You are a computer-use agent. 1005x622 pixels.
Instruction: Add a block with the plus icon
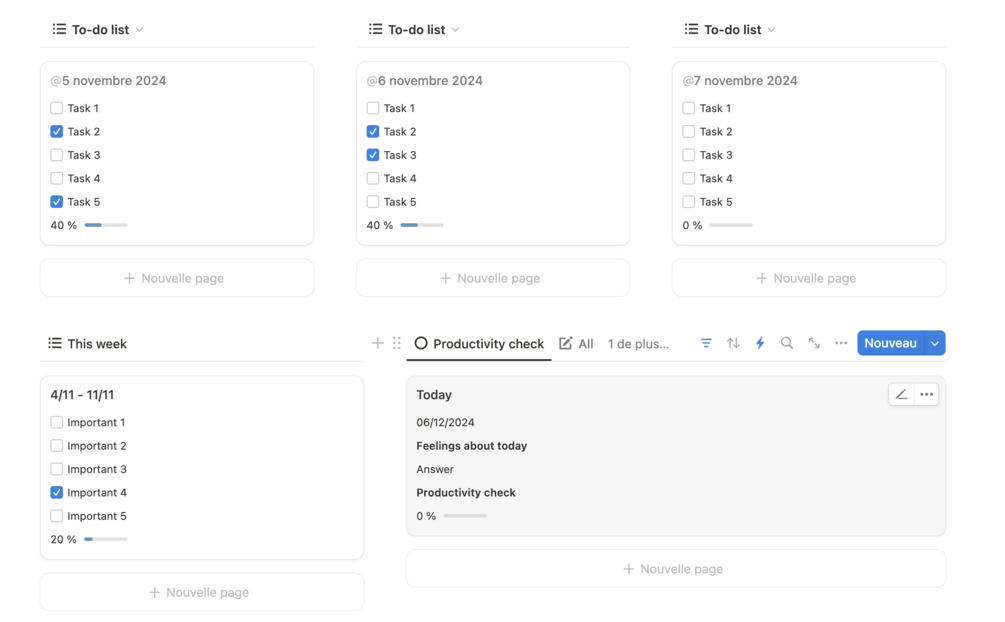(377, 343)
